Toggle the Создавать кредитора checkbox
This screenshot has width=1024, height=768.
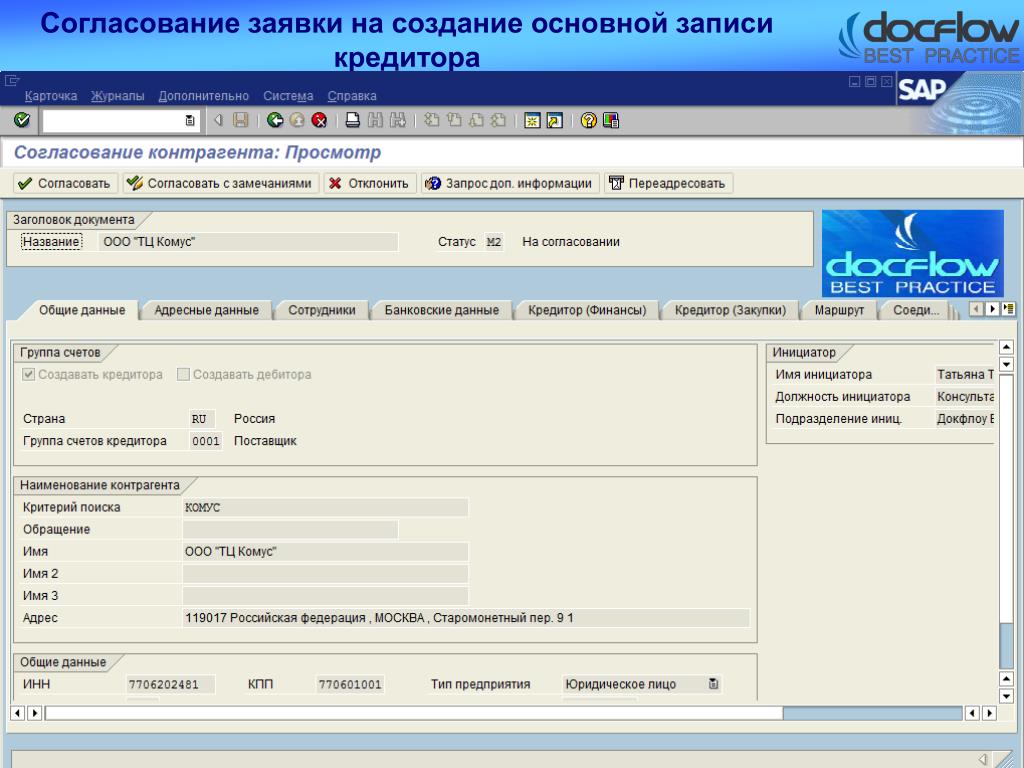click(x=28, y=374)
